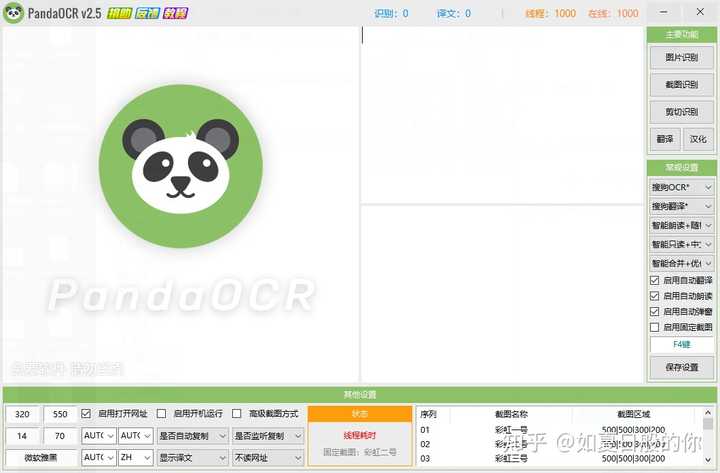Screen dimensions: 720x473
Task: Click the orange 状态 status header
Action: click(360, 414)
